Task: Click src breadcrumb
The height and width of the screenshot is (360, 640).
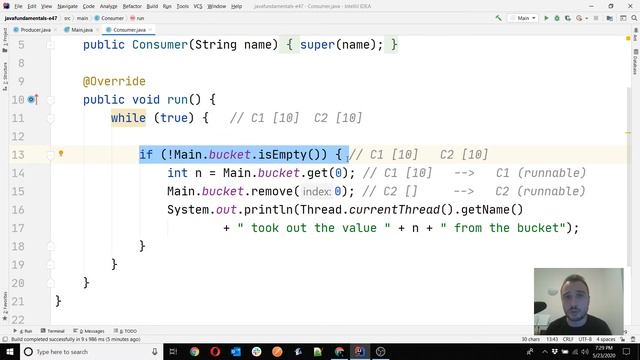Action: [x=67, y=18]
